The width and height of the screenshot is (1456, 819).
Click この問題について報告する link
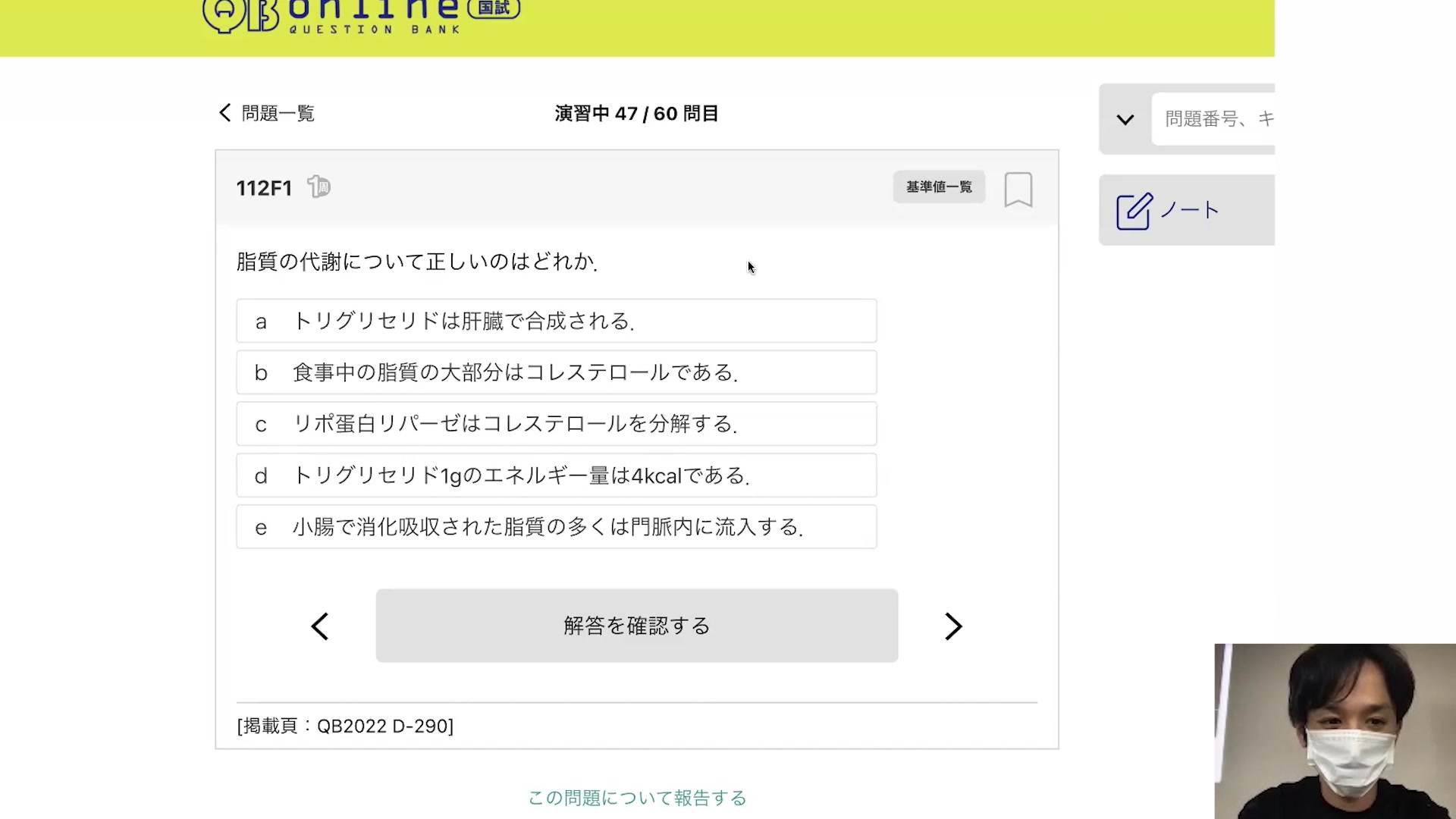pos(637,798)
